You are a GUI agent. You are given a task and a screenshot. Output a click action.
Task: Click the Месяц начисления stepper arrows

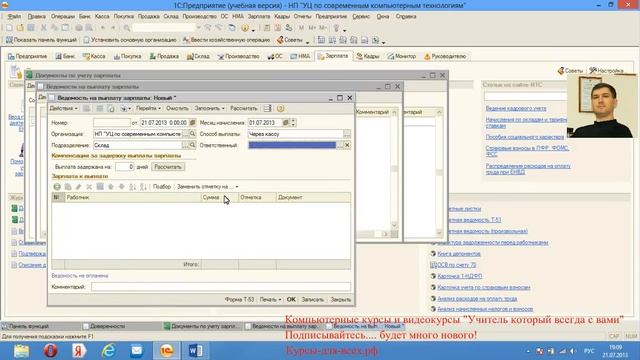293,122
